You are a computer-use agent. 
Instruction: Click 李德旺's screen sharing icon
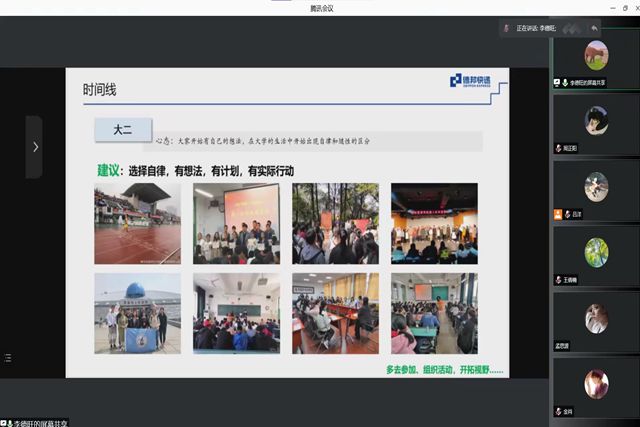557,82
